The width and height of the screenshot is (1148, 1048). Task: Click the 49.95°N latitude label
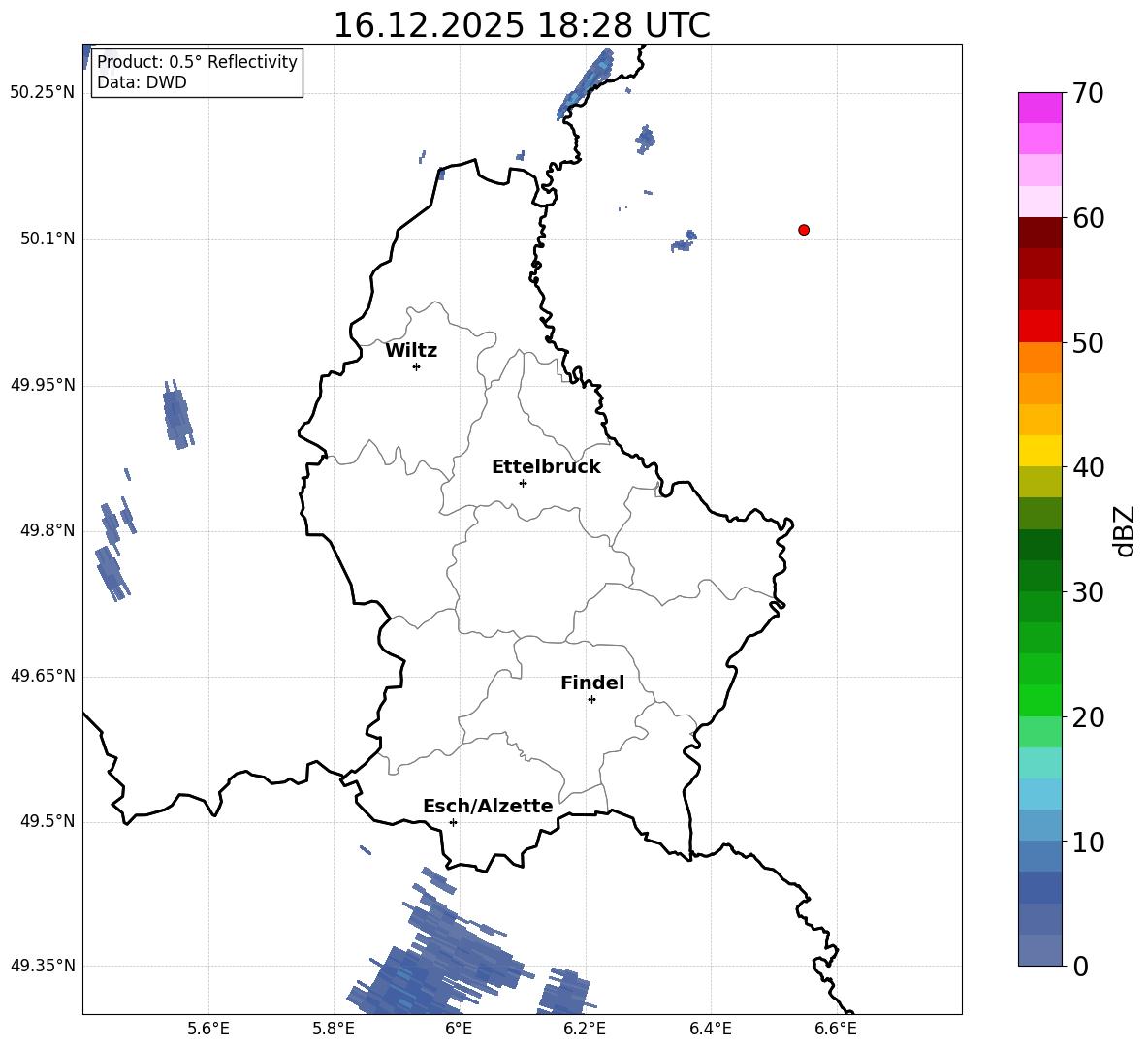[x=43, y=385]
